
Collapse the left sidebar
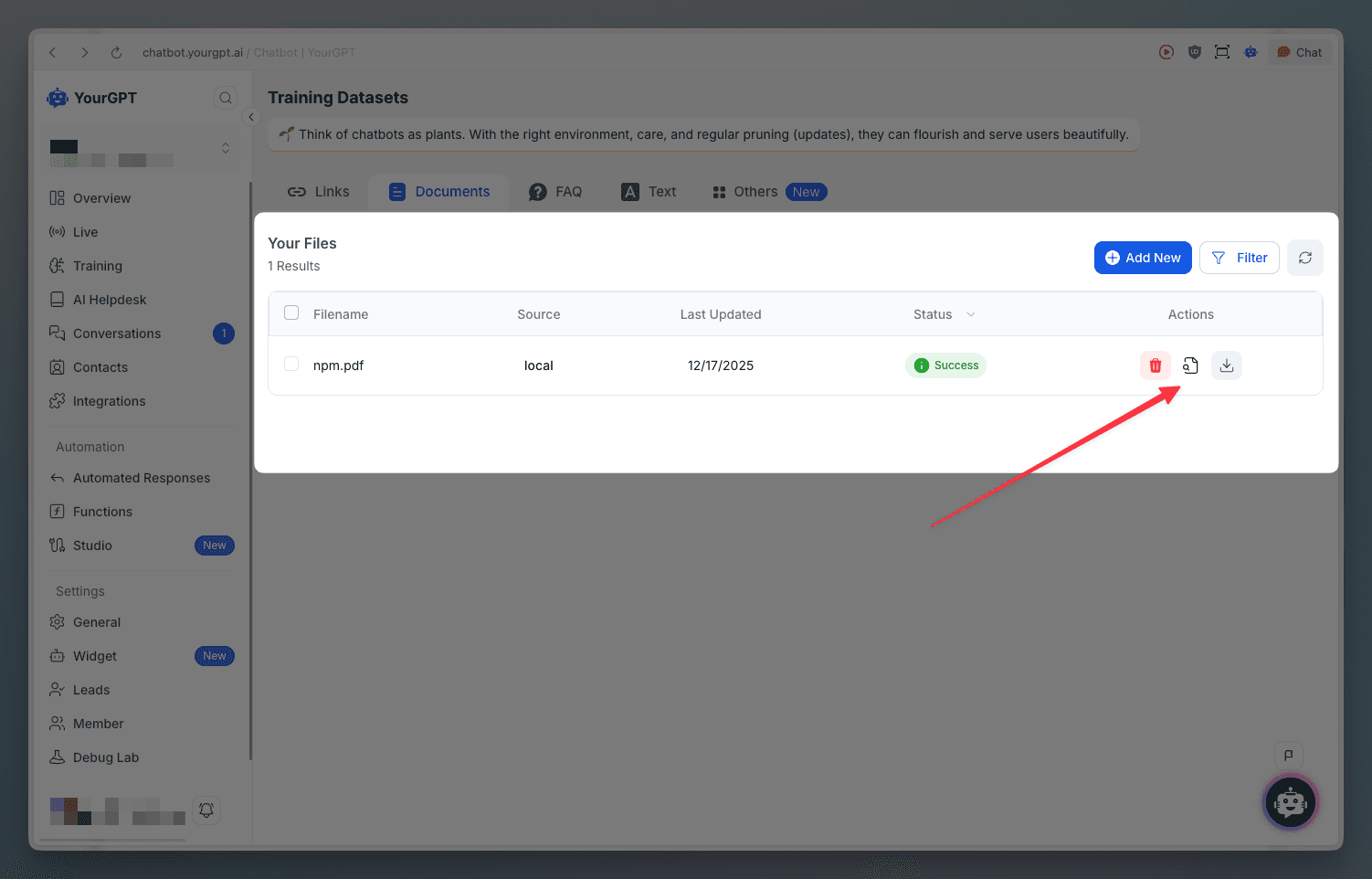point(251,117)
